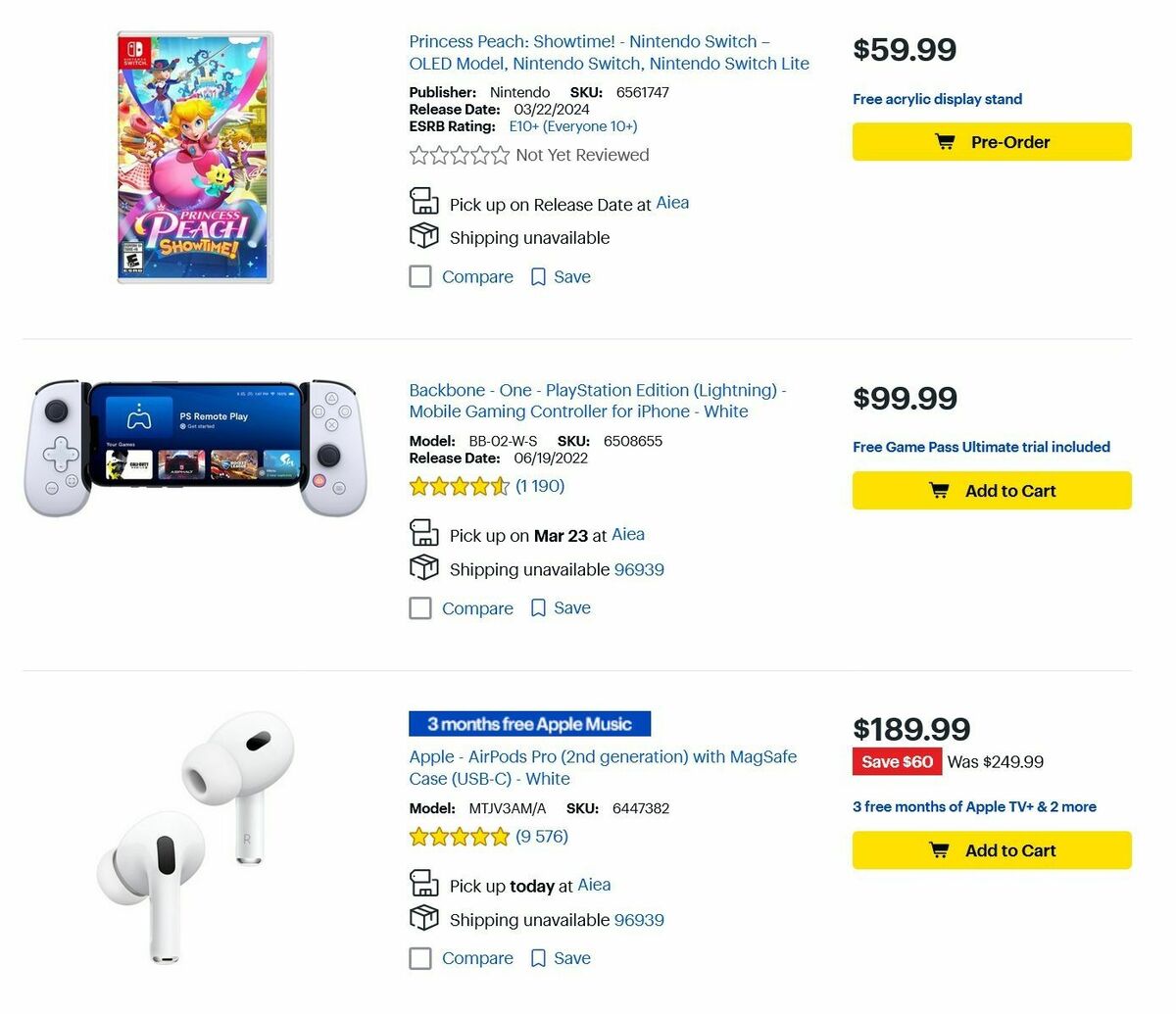Viewport: 1176px width, 1014px height.
Task: Click the Save bookmark icon under Princess Peach
Action: (x=537, y=277)
